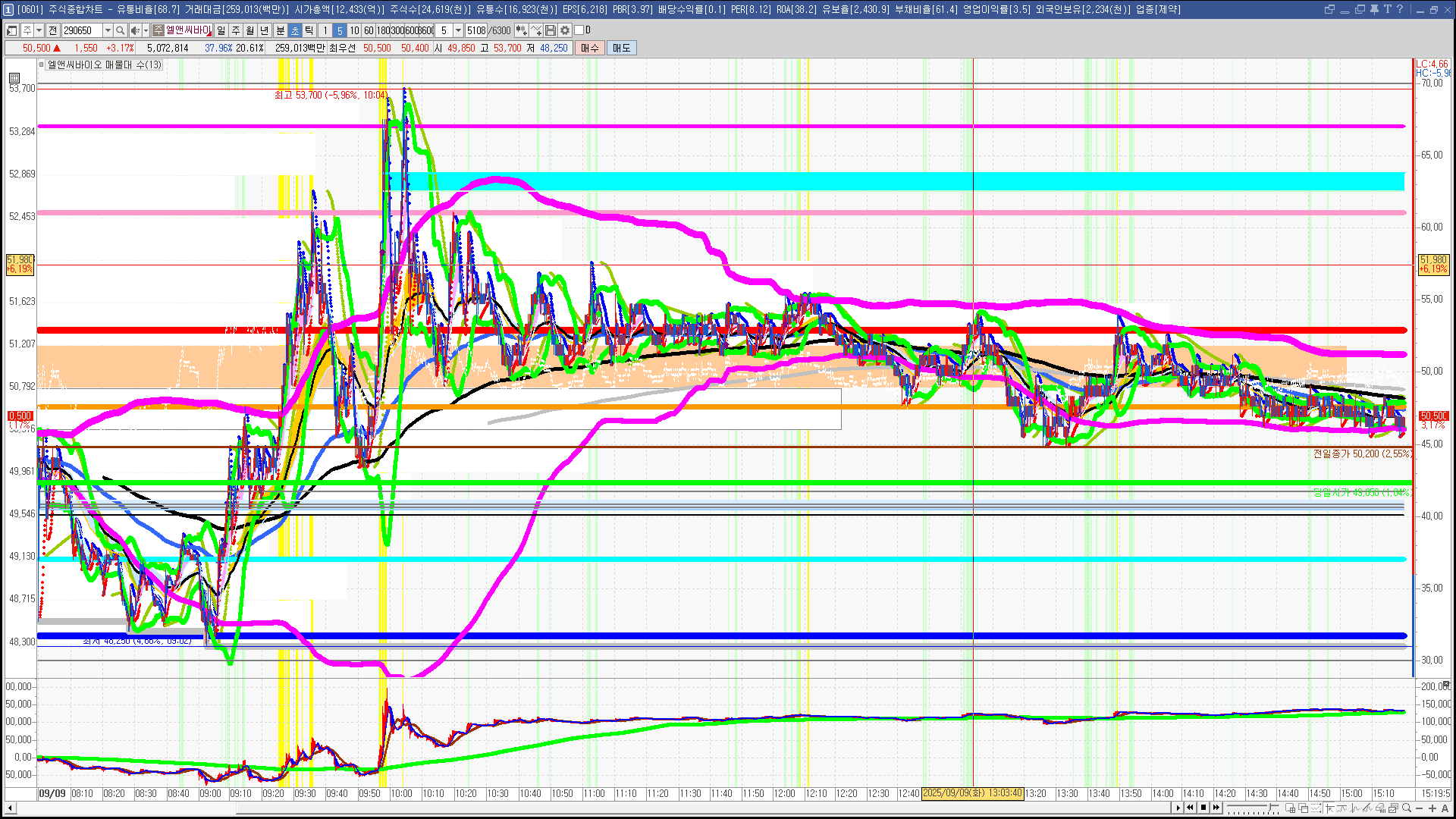Image resolution: width=1456 pixels, height=819 pixels.
Task: Click the speaker sound icon
Action: click(x=135, y=30)
